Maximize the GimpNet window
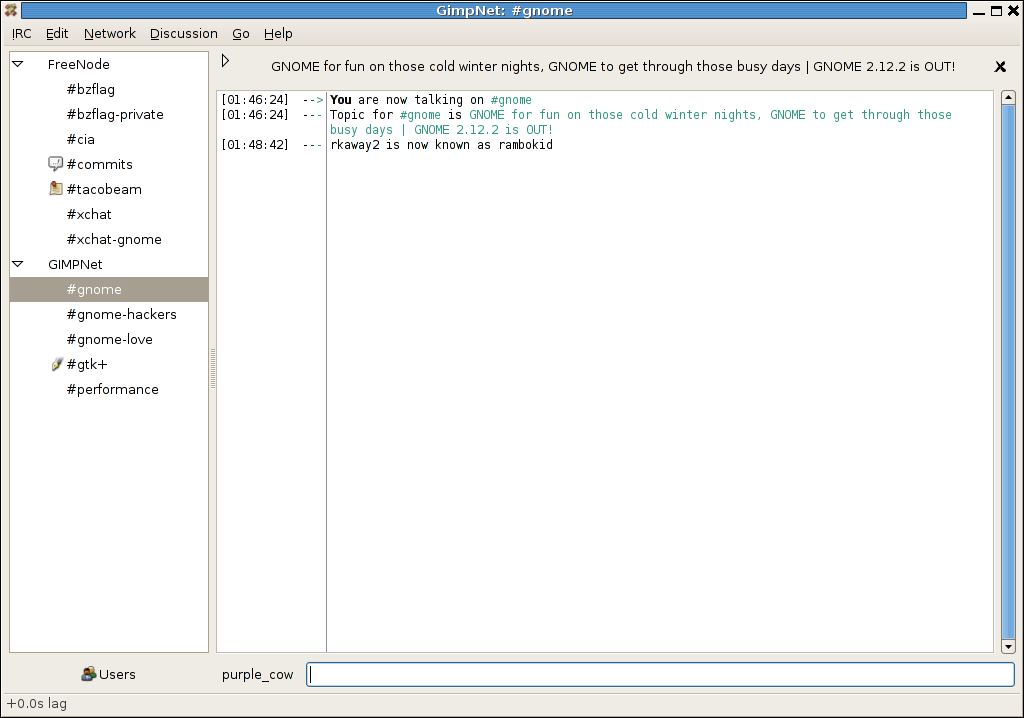This screenshot has width=1024, height=718. tap(996, 10)
